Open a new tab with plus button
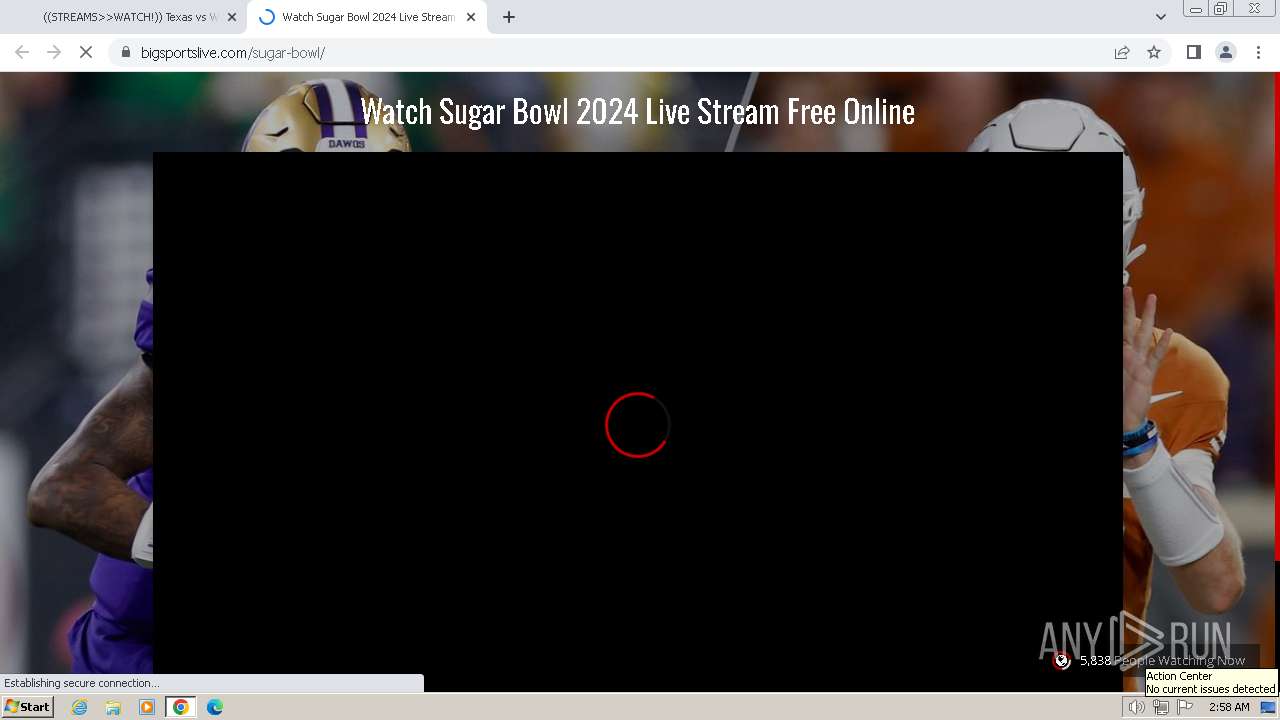 click(509, 17)
